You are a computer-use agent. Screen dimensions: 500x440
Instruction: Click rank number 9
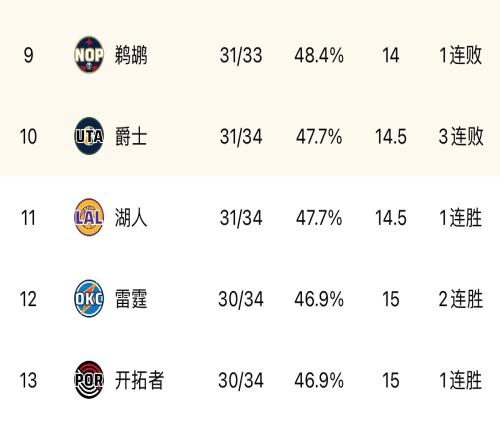click(28, 55)
